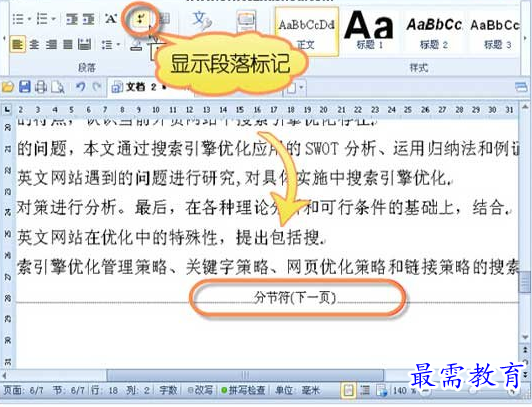Open print preview
Screen dimensions: 532x407
tap(58, 88)
